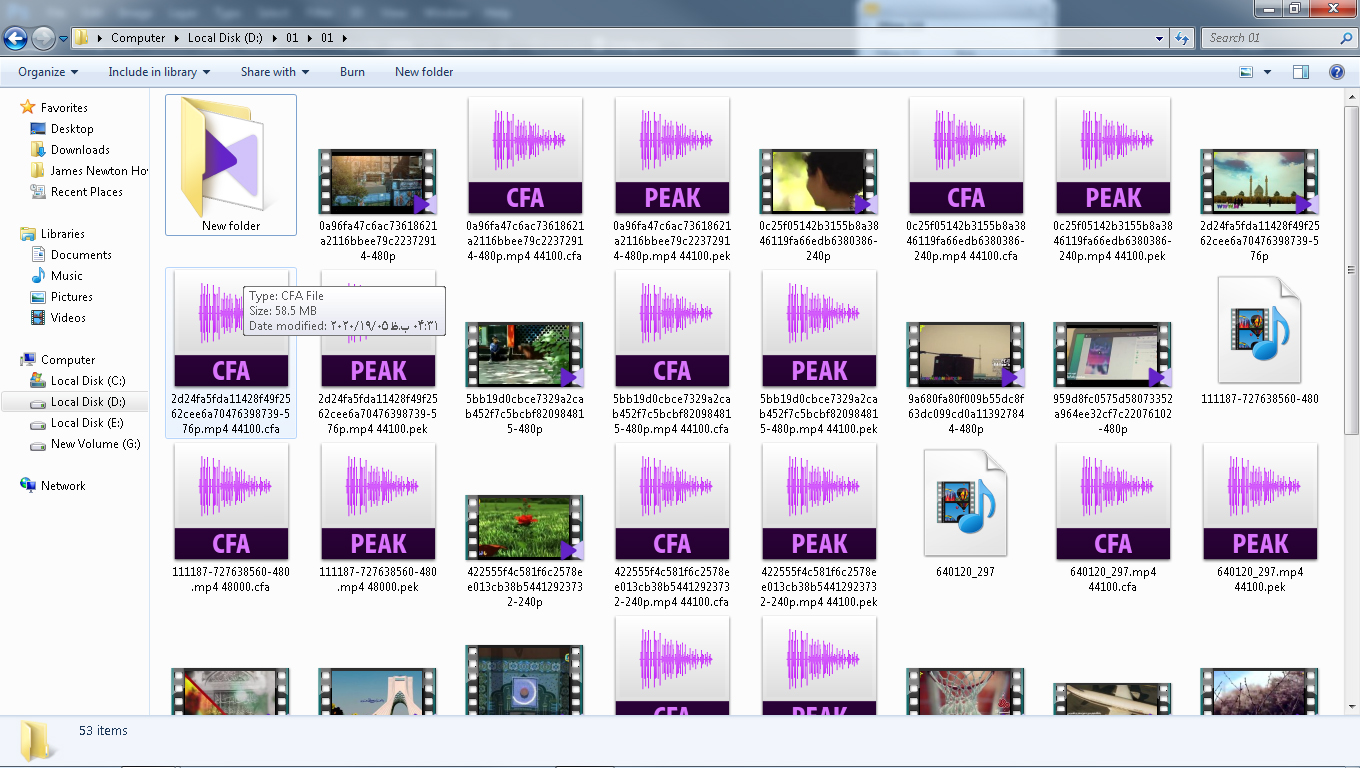
Task: Select video 5bb19d0cbce7329a2ca...5-480p thumbnail
Action: pyautogui.click(x=525, y=355)
